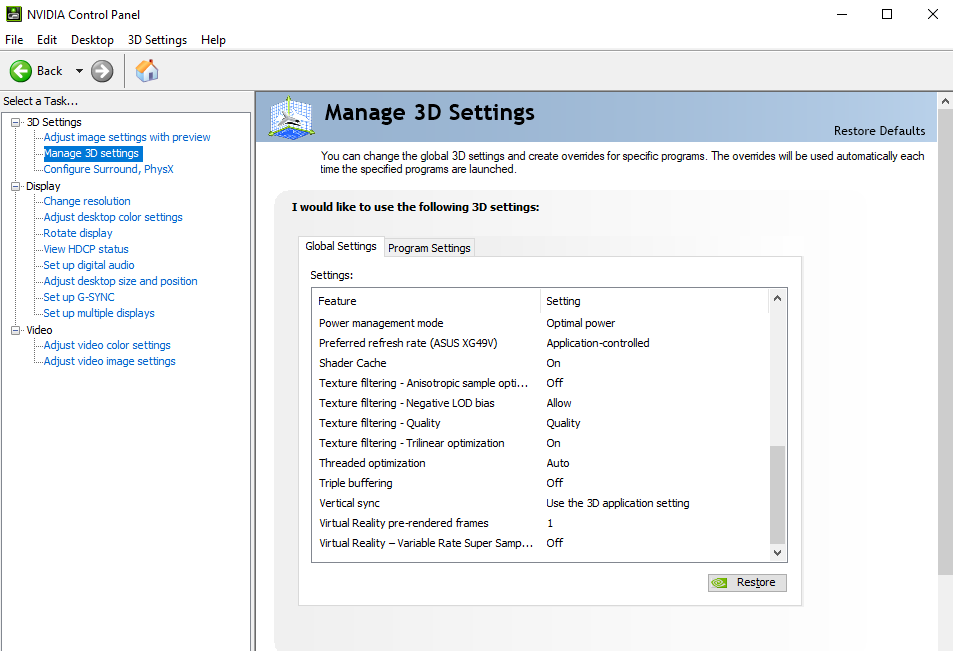Click the NVIDIA Control Panel title icon
The height and width of the screenshot is (651, 953).
[x=12, y=14]
